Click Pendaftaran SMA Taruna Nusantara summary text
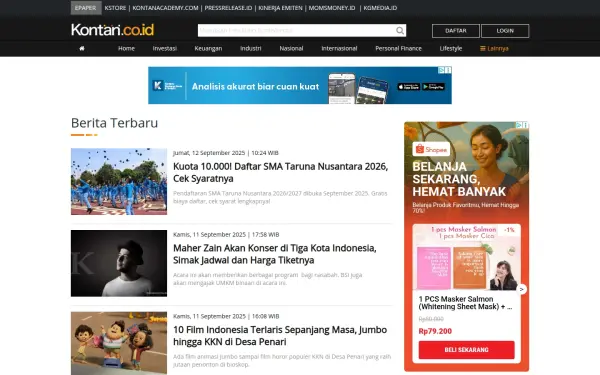Screen dimensions: 600x375 click(280, 197)
